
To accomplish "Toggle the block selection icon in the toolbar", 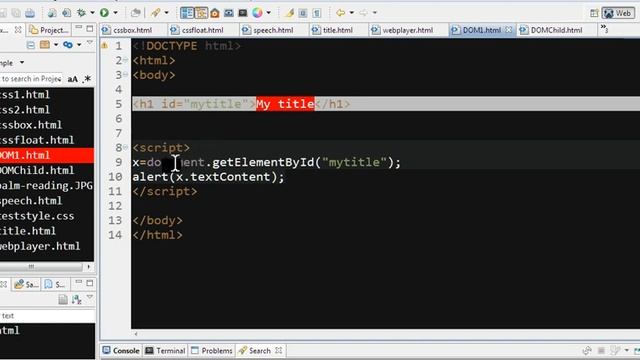I will (x=303, y=13).
